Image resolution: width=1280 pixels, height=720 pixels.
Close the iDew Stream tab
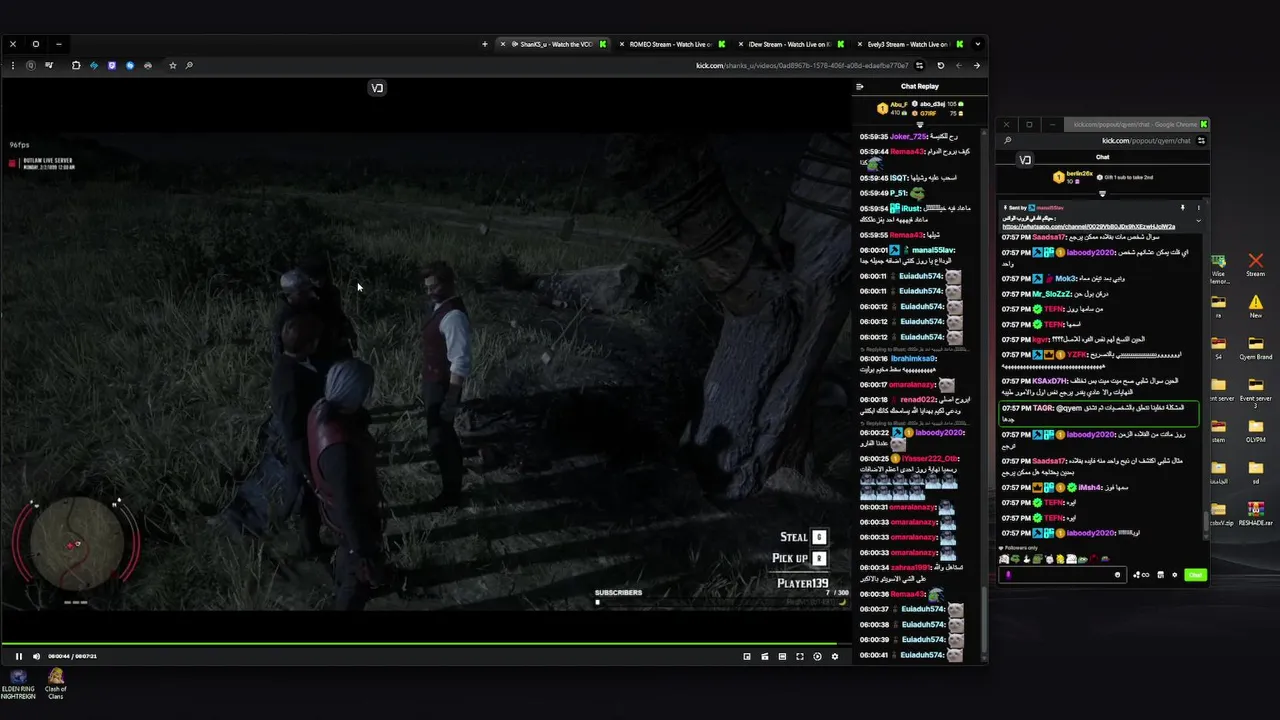[x=741, y=44]
